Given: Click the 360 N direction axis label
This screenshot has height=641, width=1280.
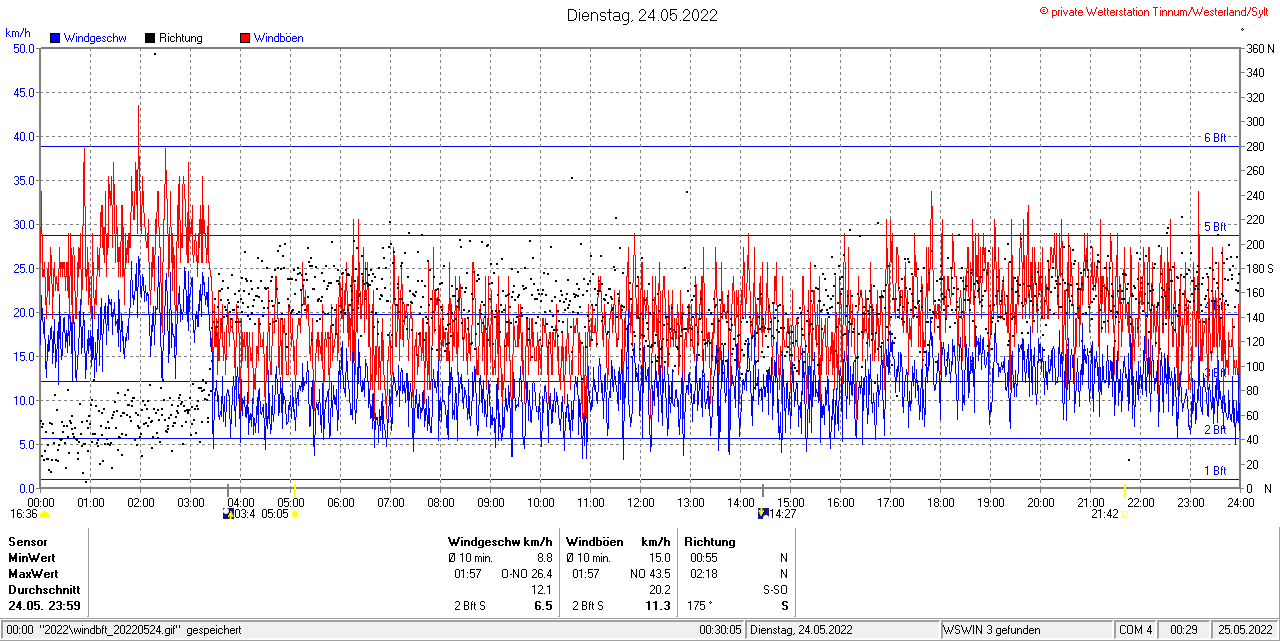Looking at the screenshot, I should point(1258,48).
